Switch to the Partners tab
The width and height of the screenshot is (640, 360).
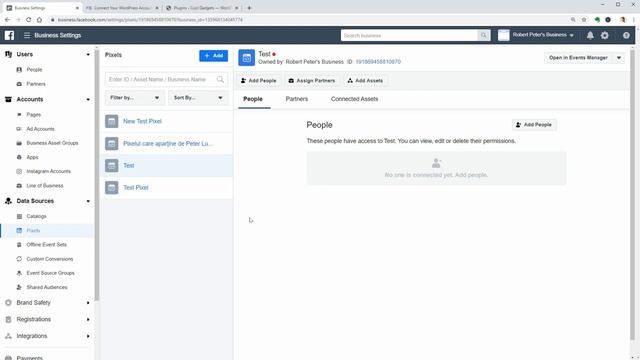pyautogui.click(x=297, y=99)
